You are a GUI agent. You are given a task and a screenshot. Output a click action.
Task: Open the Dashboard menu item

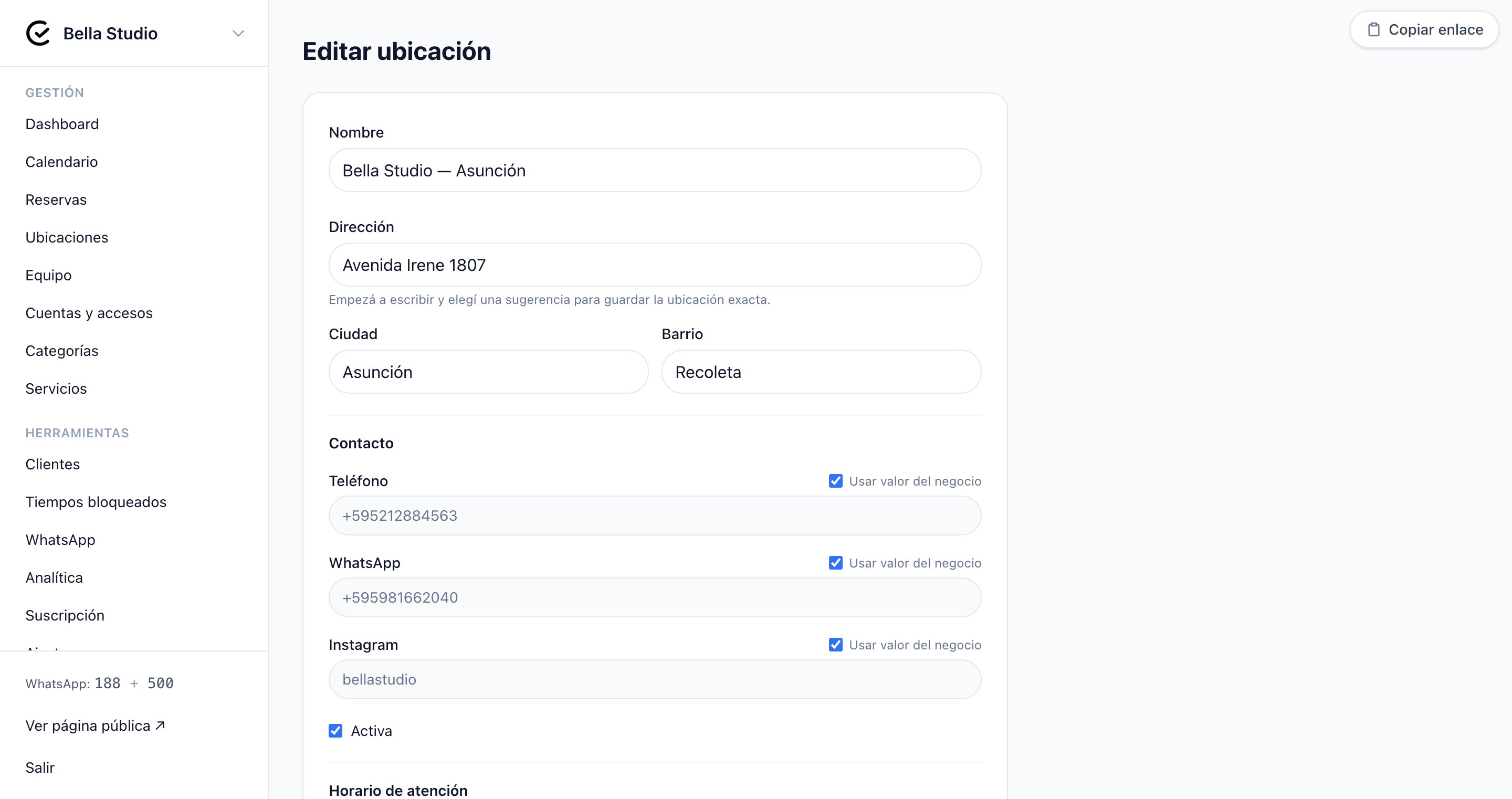tap(62, 124)
